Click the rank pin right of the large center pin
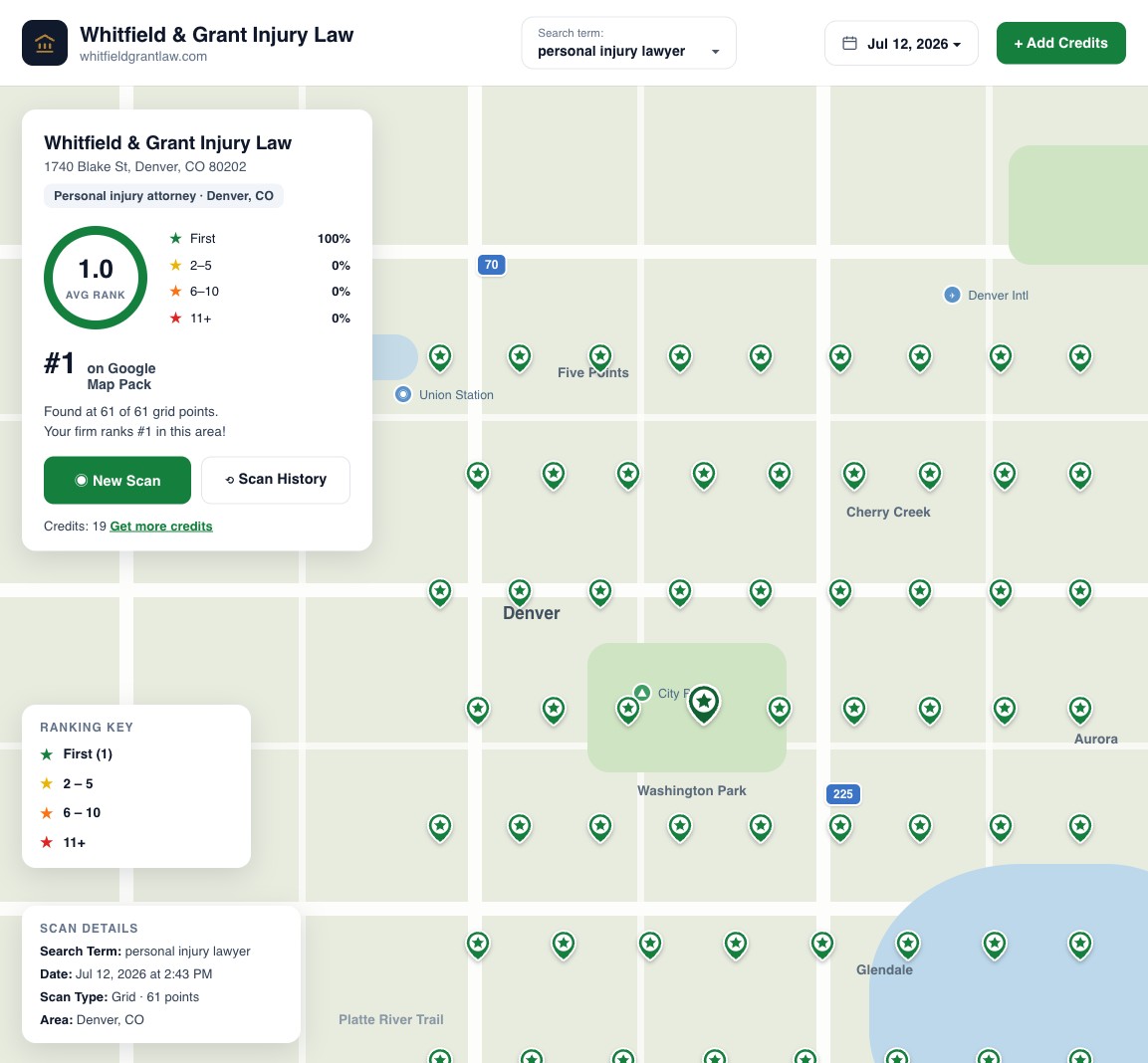The height and width of the screenshot is (1063, 1148). coord(780,710)
